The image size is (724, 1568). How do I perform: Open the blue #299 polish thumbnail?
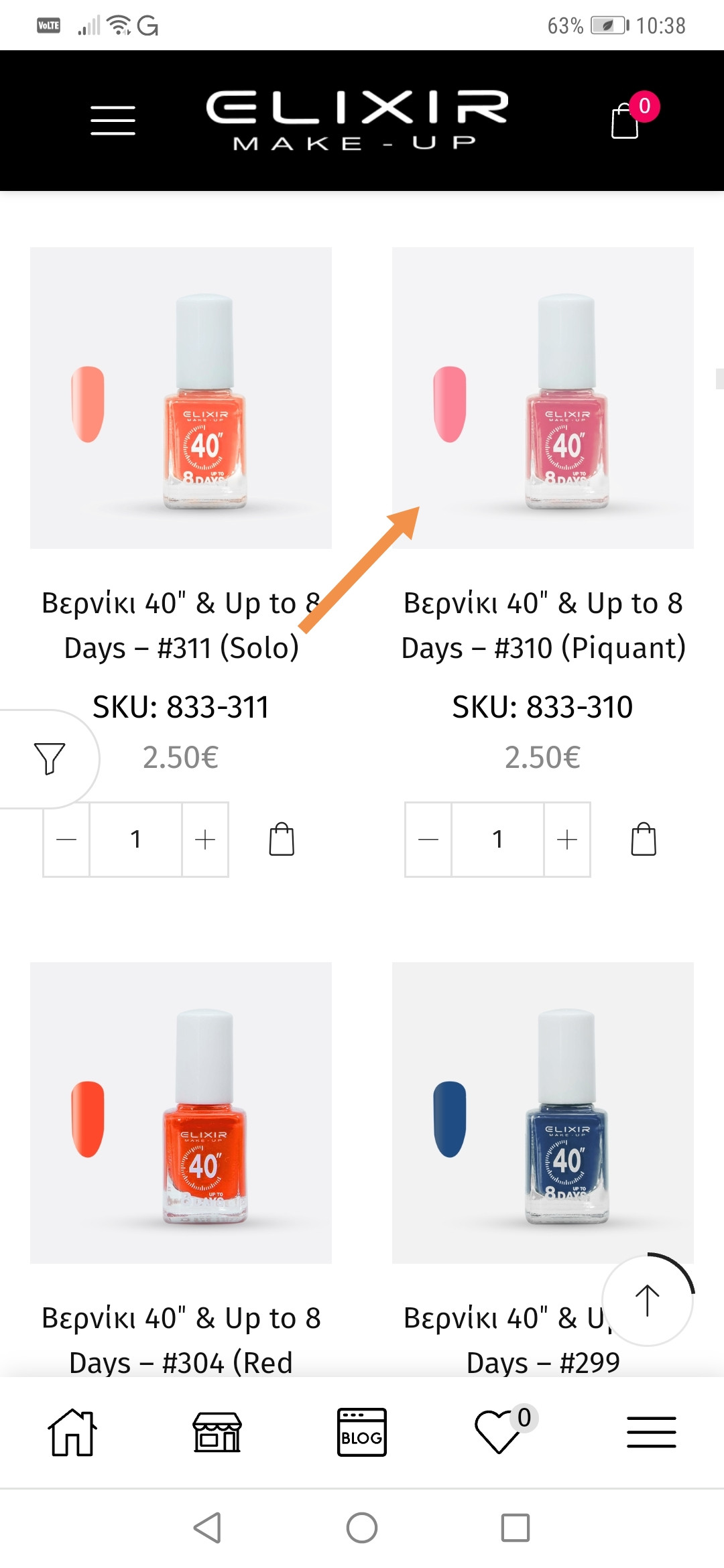[543, 1112]
